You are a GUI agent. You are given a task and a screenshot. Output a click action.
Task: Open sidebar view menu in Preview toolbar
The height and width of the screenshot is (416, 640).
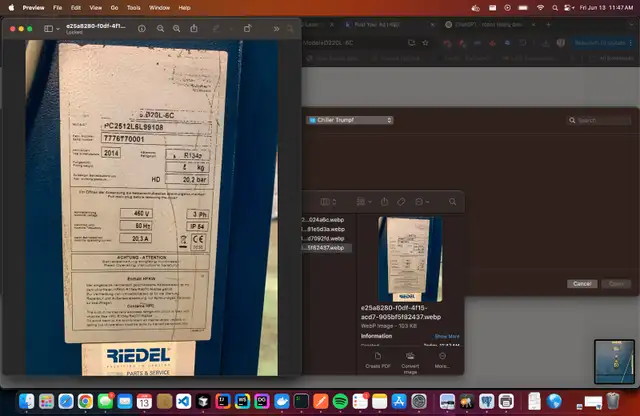tap(52, 29)
